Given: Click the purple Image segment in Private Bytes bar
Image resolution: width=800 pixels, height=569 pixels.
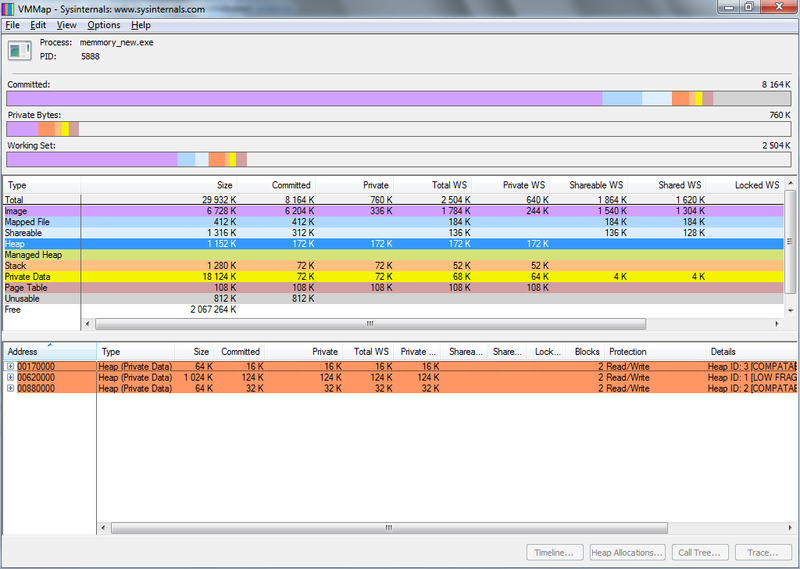Looking at the screenshot, I should pyautogui.click(x=22, y=129).
